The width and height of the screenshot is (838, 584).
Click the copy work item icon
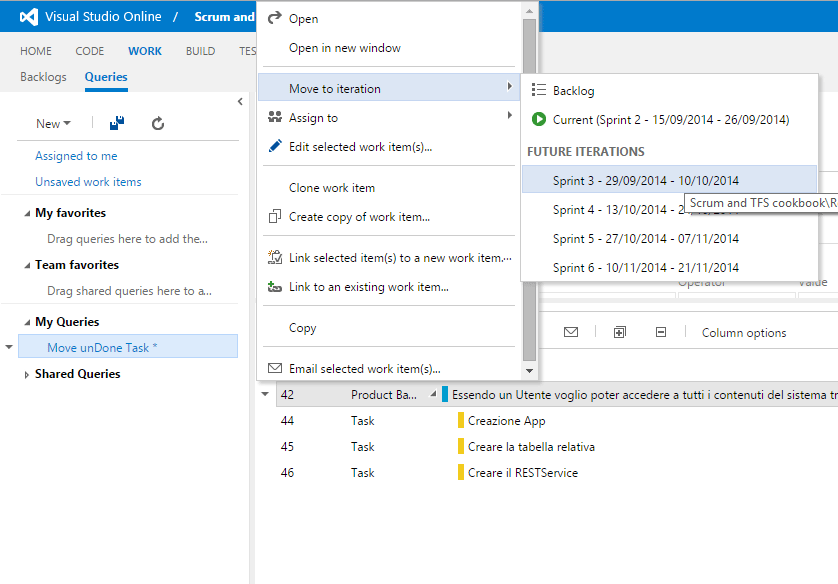[x=275, y=216]
